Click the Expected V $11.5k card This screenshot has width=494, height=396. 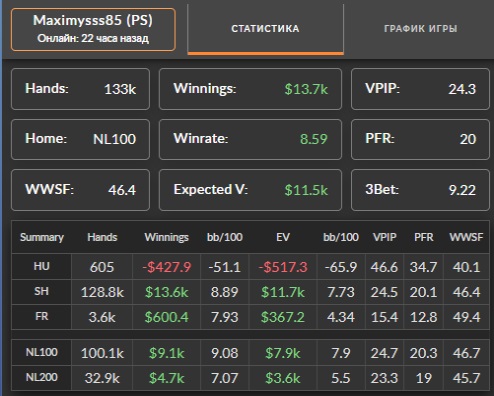click(250, 190)
